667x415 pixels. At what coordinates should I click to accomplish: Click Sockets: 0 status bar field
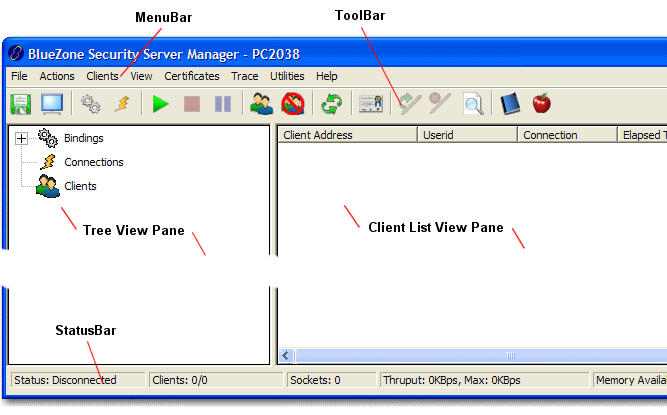point(332,380)
